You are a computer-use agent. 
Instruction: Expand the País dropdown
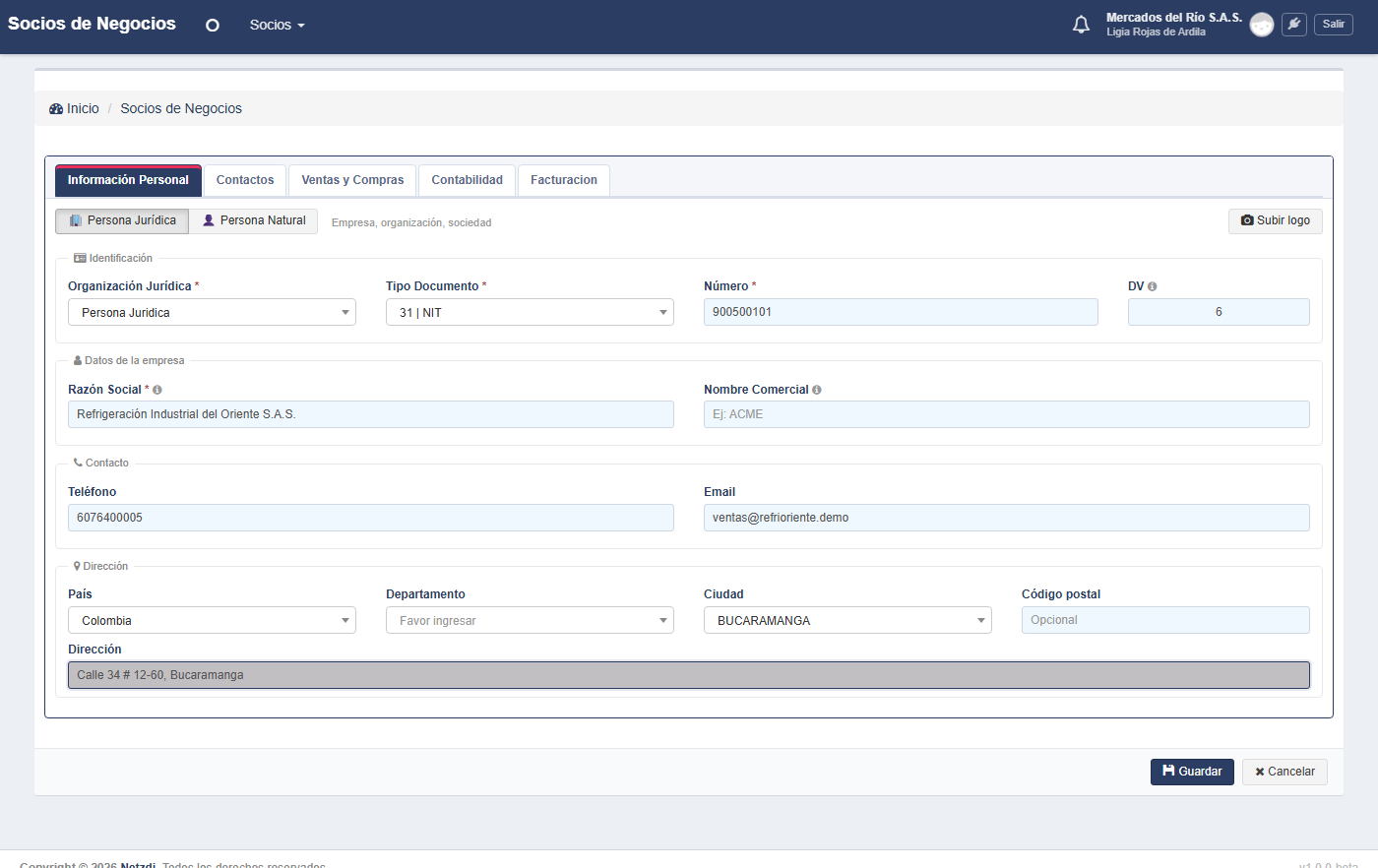pos(212,620)
